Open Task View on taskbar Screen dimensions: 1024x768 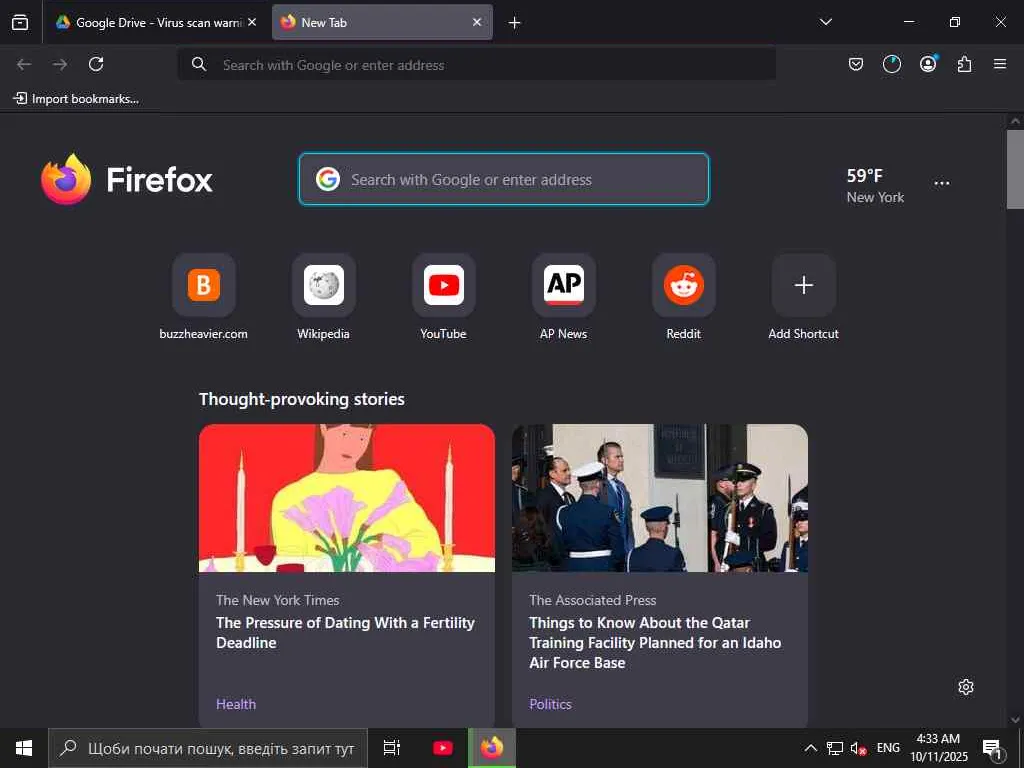[x=392, y=748]
